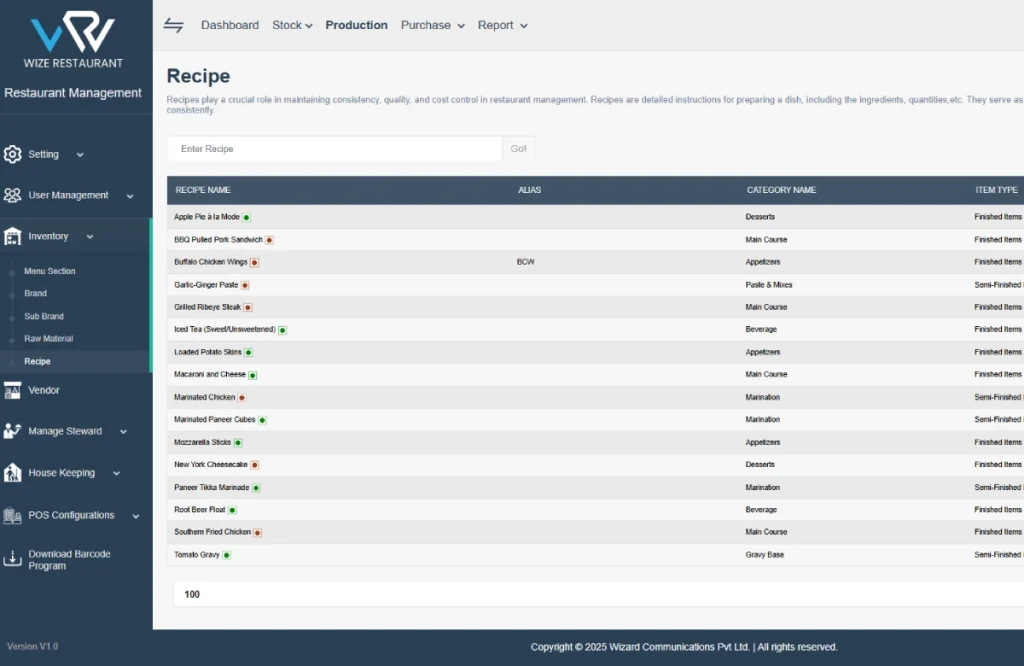
Task: Click the Setting gear icon
Action: tap(12, 154)
